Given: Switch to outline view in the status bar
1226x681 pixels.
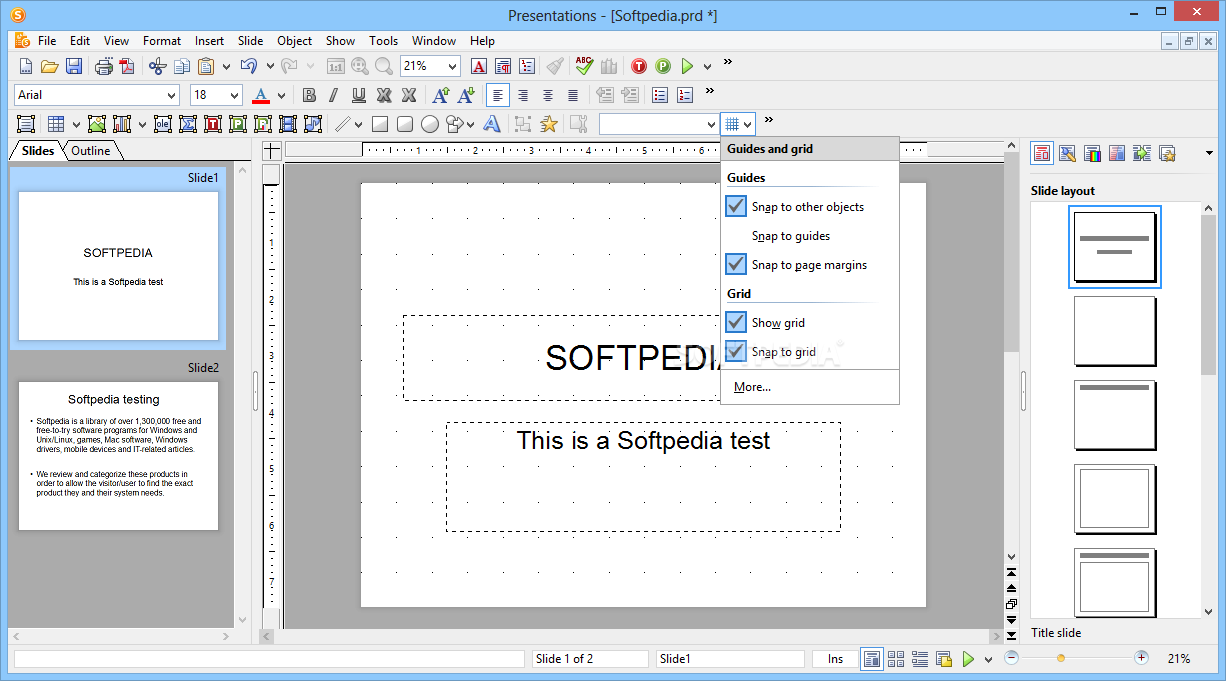Looking at the screenshot, I should click(920, 659).
